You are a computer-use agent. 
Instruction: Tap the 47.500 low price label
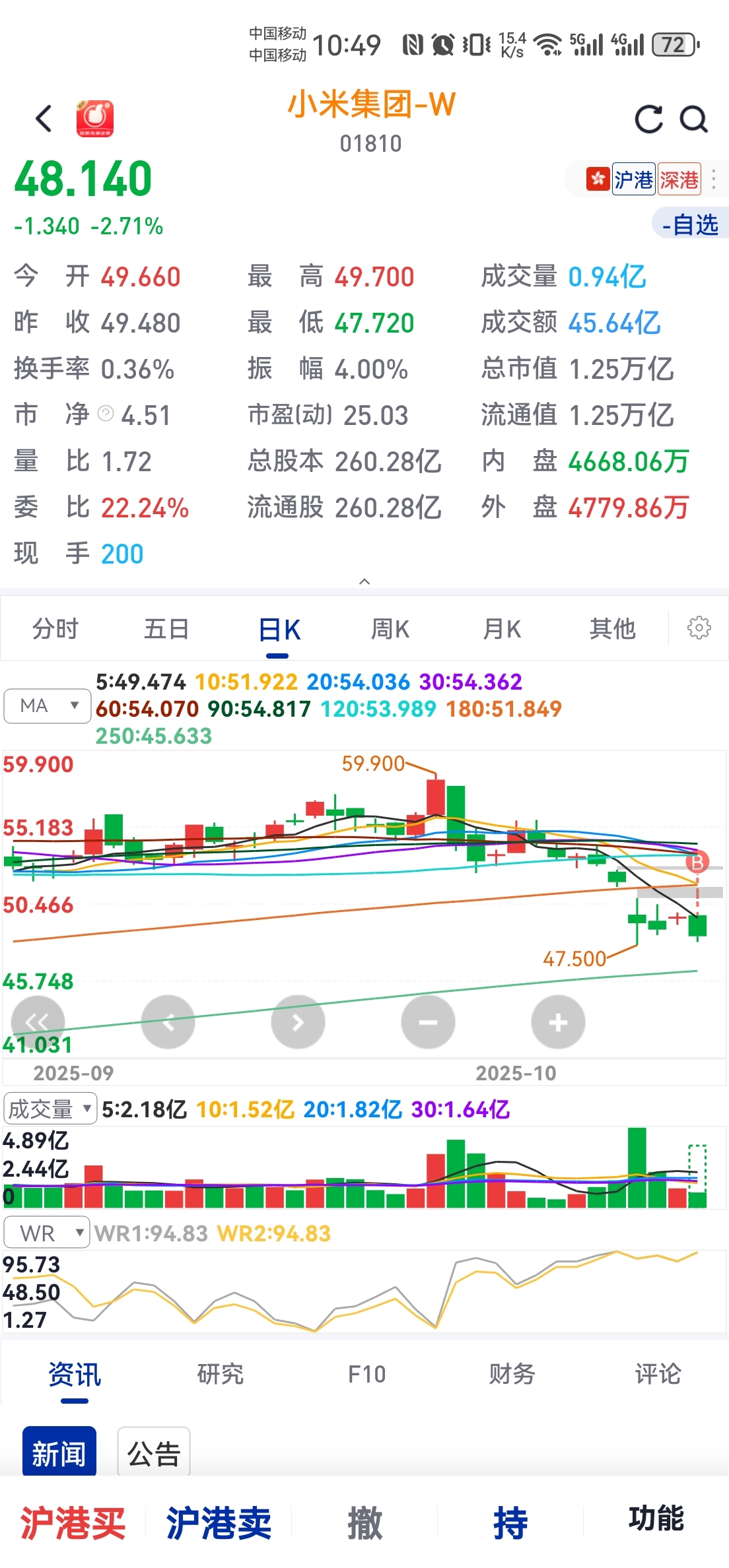point(574,958)
